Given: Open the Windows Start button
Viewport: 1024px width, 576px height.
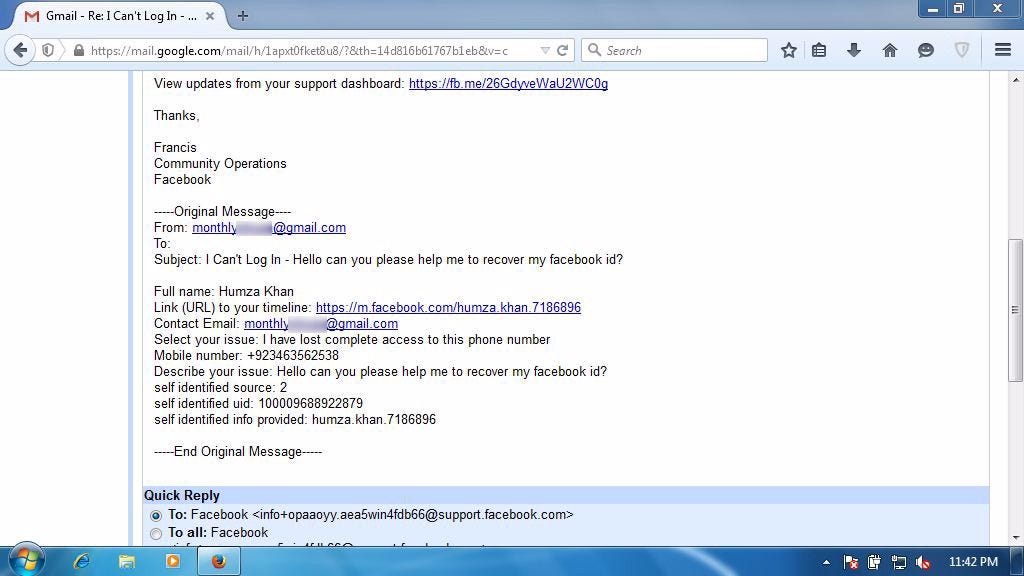Looking at the screenshot, I should click(x=27, y=560).
